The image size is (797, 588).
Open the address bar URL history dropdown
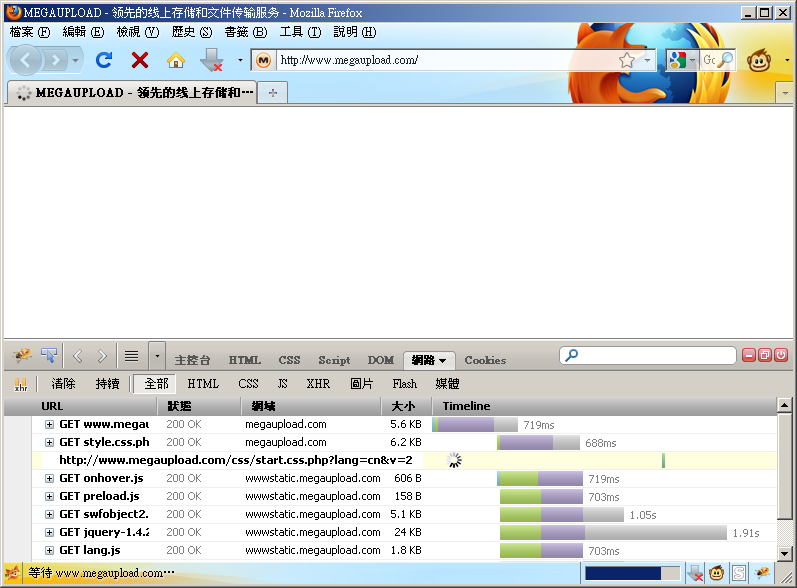[x=647, y=60]
